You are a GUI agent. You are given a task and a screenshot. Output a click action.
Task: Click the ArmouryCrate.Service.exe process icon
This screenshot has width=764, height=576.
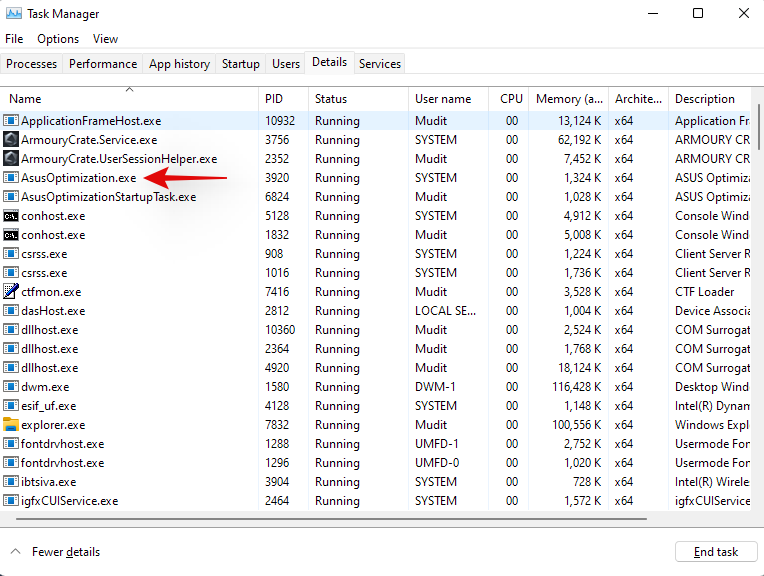(11, 140)
